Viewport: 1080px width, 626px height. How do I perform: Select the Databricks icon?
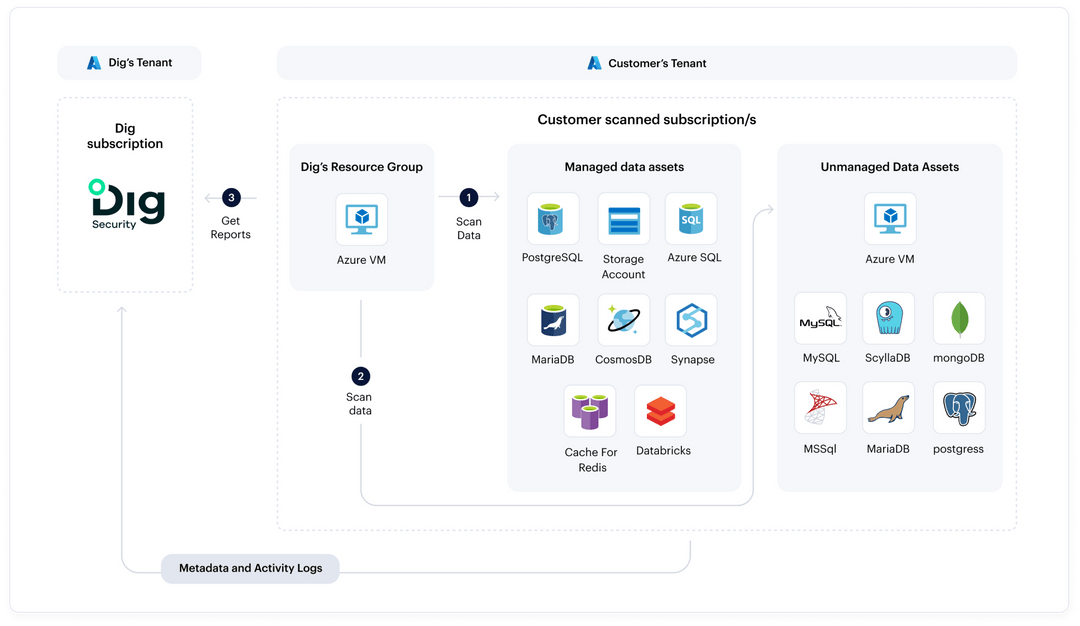[661, 410]
